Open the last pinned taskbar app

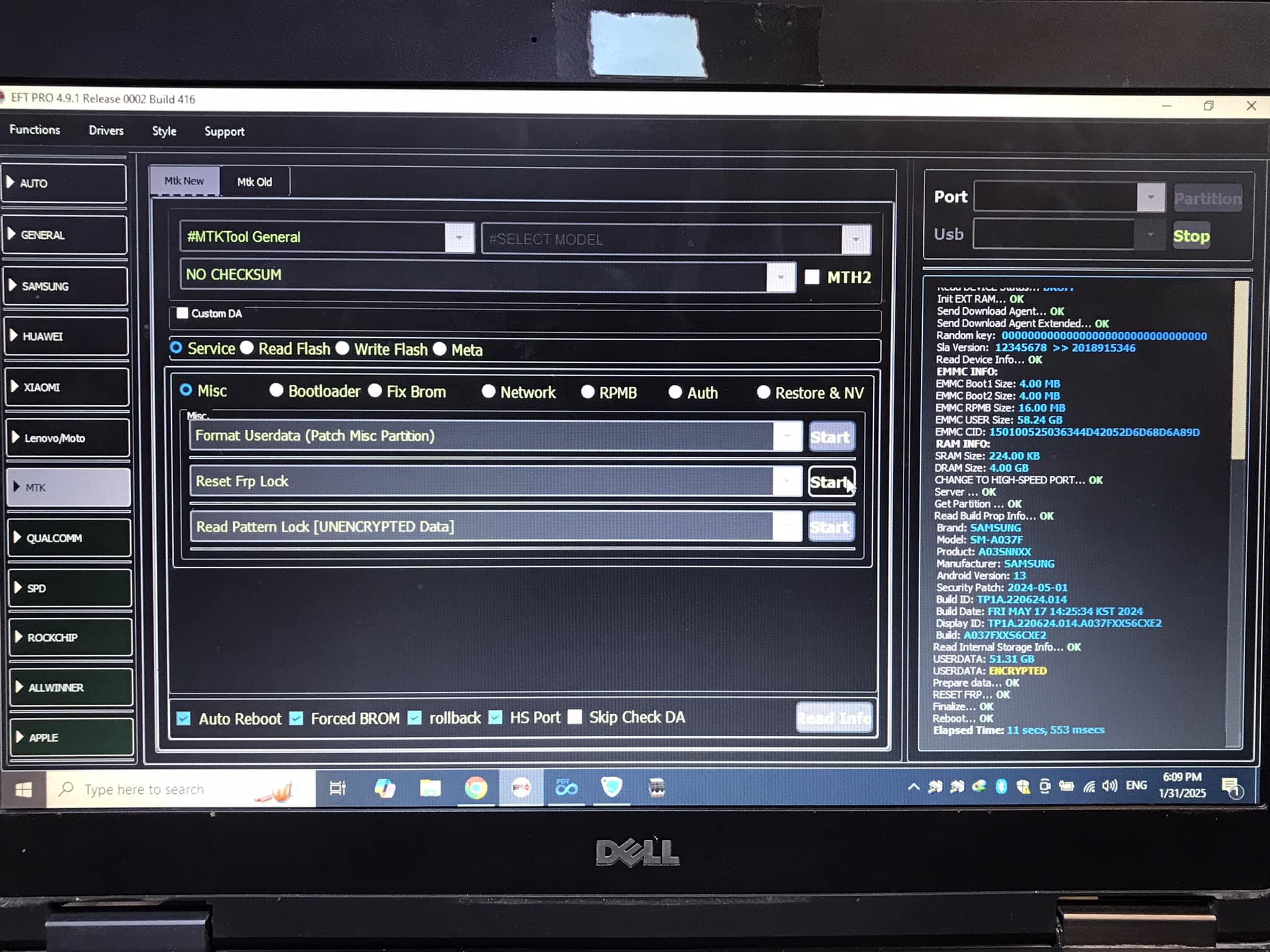pyautogui.click(x=657, y=788)
